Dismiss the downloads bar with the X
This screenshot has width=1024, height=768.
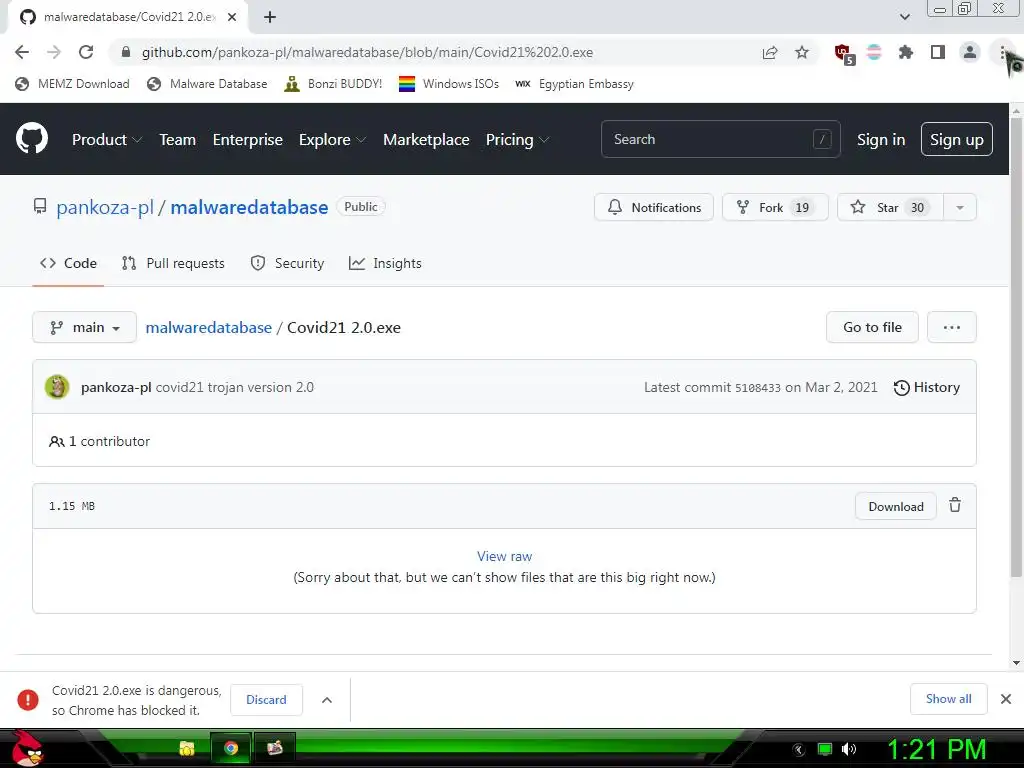click(1006, 699)
